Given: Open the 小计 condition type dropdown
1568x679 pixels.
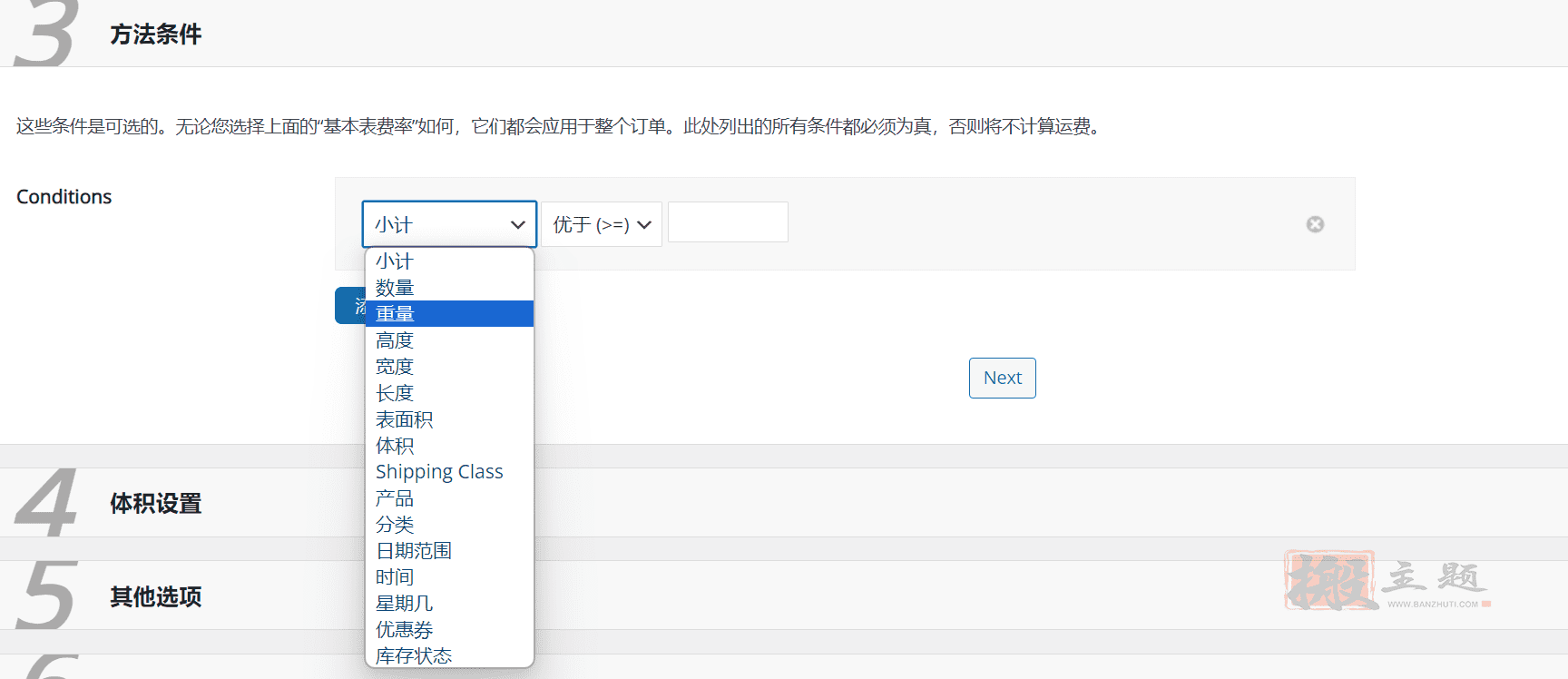Looking at the screenshot, I should (449, 224).
